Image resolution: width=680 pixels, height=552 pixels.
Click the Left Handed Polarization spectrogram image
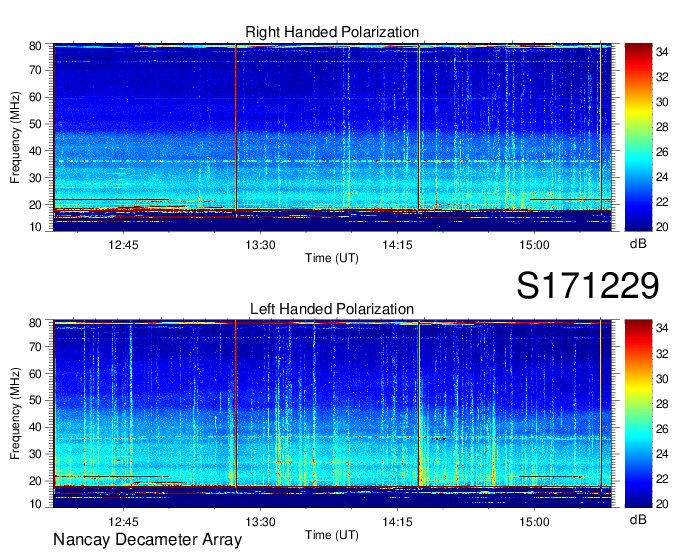coord(332,414)
